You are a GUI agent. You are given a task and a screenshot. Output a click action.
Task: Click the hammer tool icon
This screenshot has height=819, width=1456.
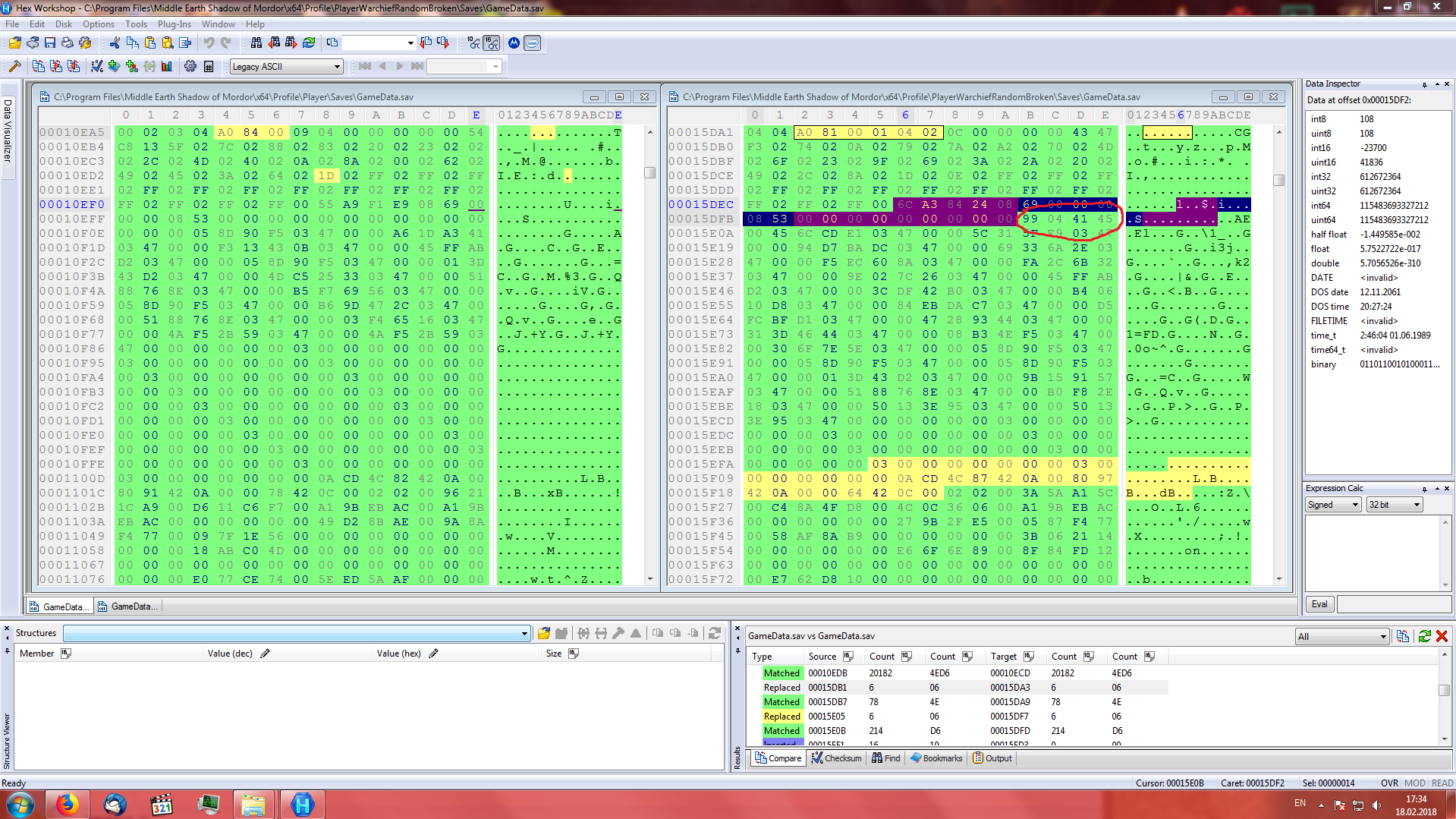pos(14,67)
